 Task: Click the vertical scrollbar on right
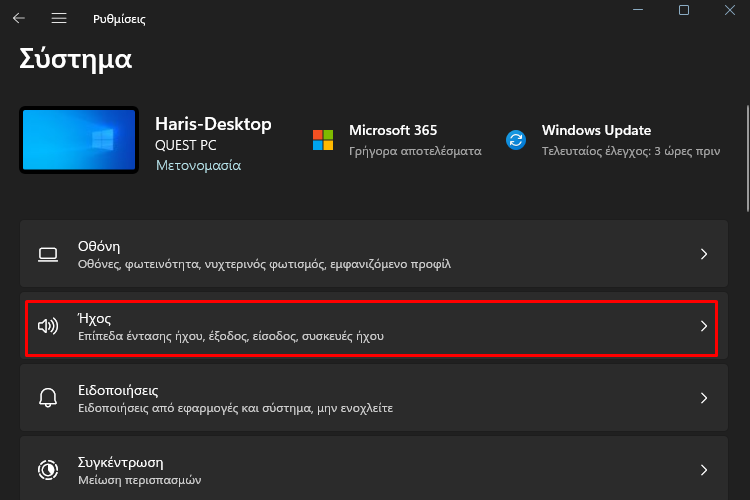click(x=747, y=158)
